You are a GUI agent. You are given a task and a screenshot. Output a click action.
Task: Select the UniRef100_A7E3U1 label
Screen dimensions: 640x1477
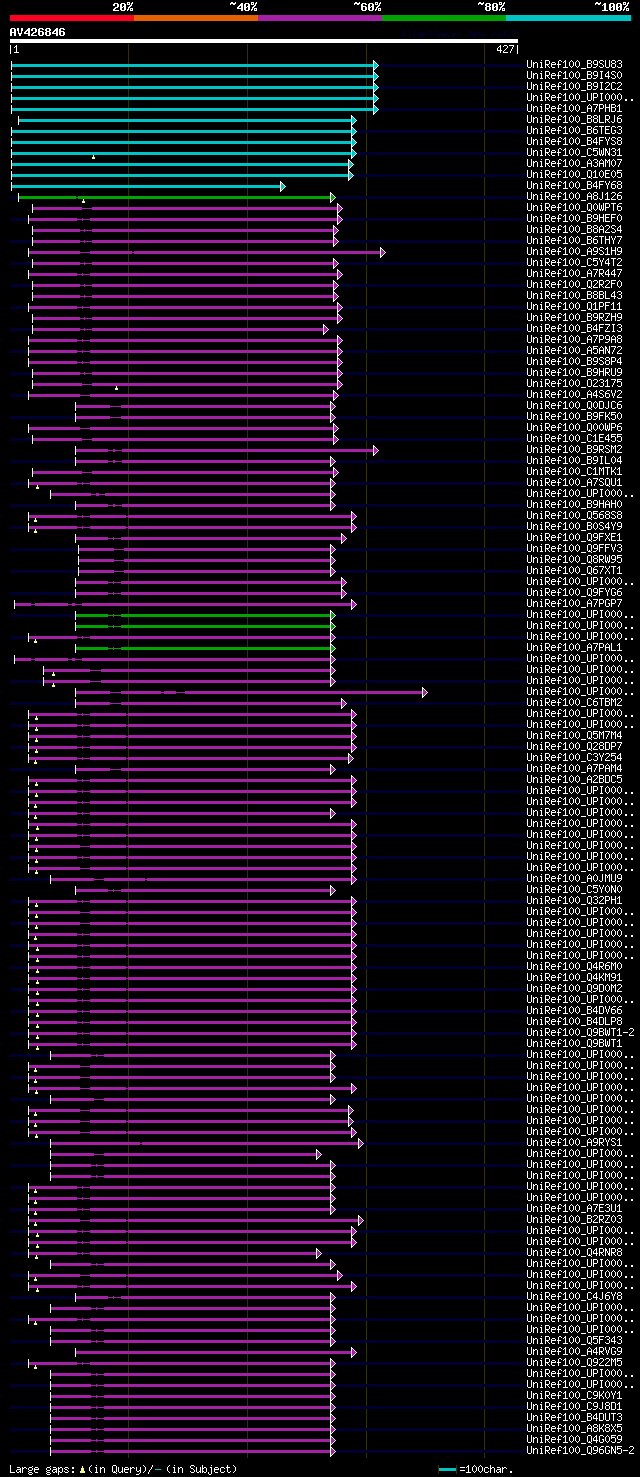[574, 1209]
